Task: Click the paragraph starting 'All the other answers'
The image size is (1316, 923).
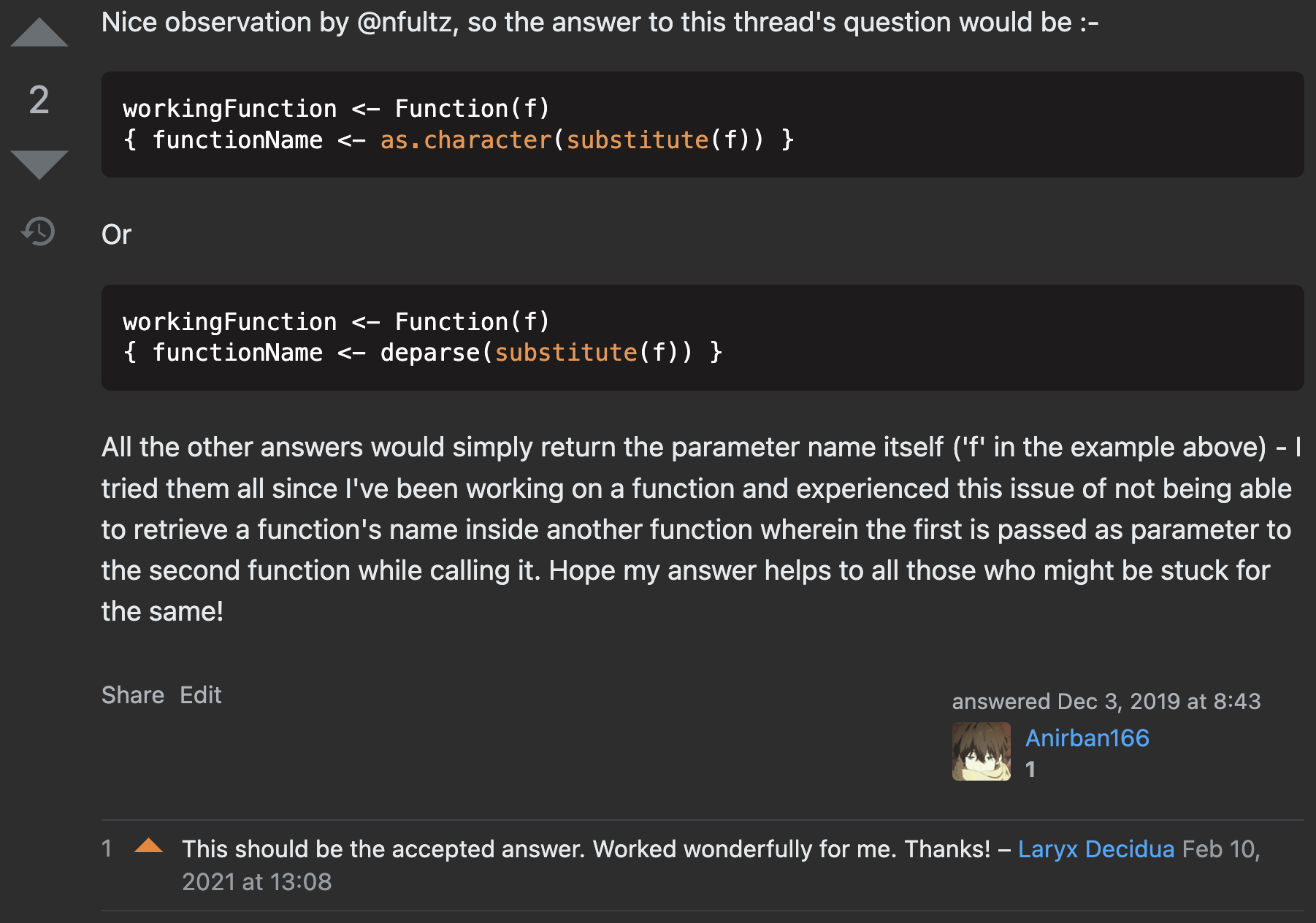Action: click(x=701, y=529)
